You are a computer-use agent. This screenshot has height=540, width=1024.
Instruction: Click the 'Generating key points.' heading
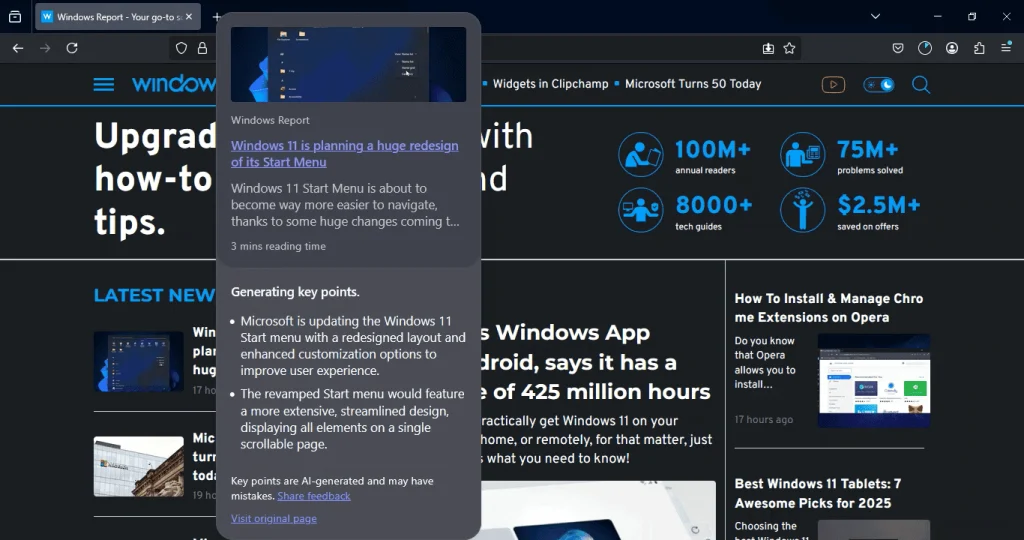[295, 292]
